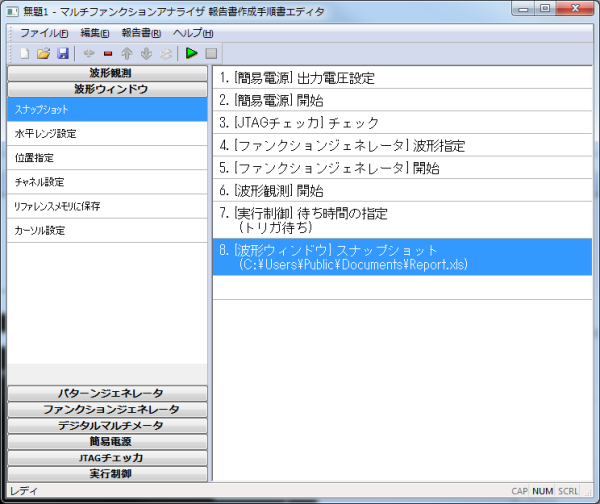Expand the デジタルマルチメータ category
The height and width of the screenshot is (504, 600).
click(x=108, y=426)
